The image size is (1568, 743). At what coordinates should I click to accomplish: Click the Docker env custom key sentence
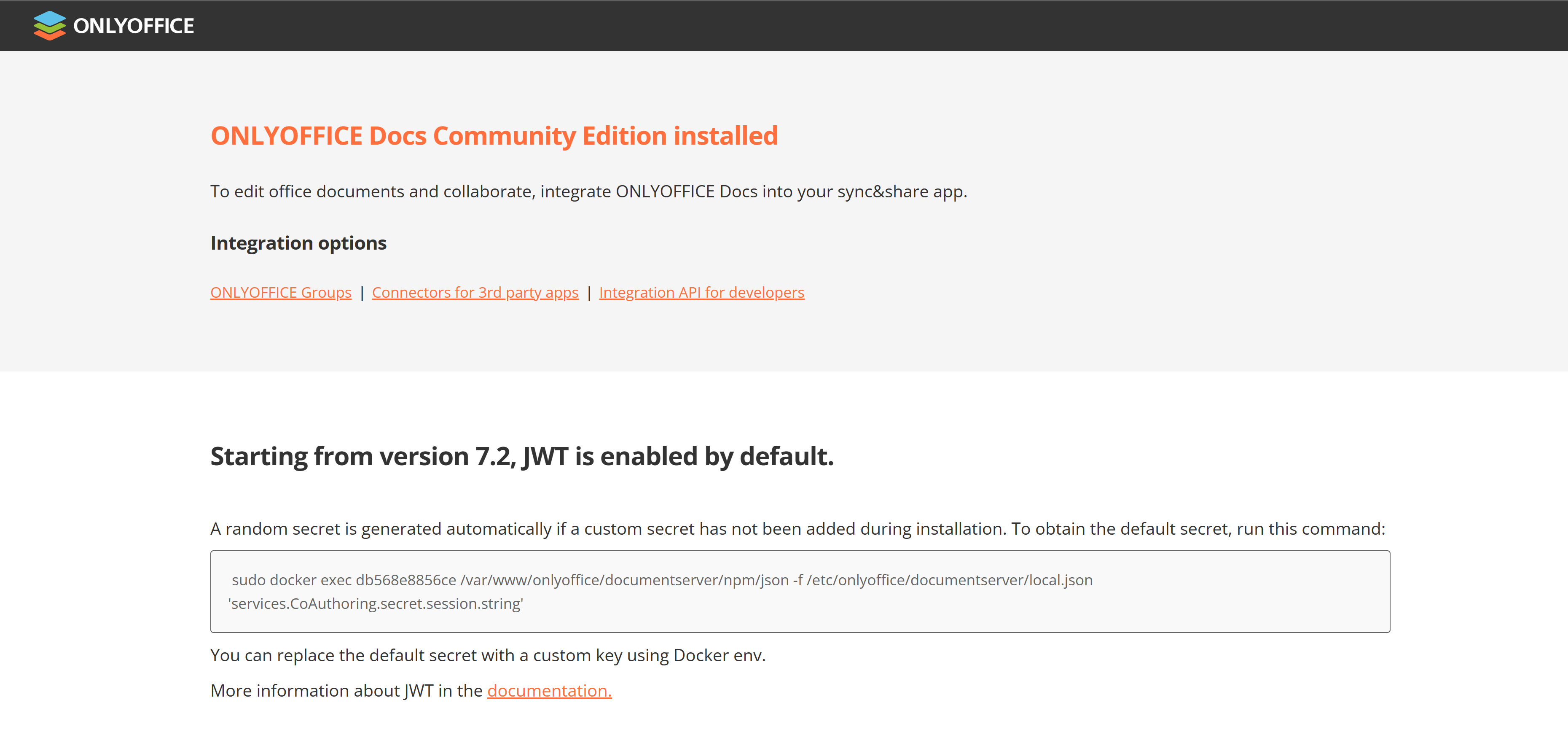[488, 655]
